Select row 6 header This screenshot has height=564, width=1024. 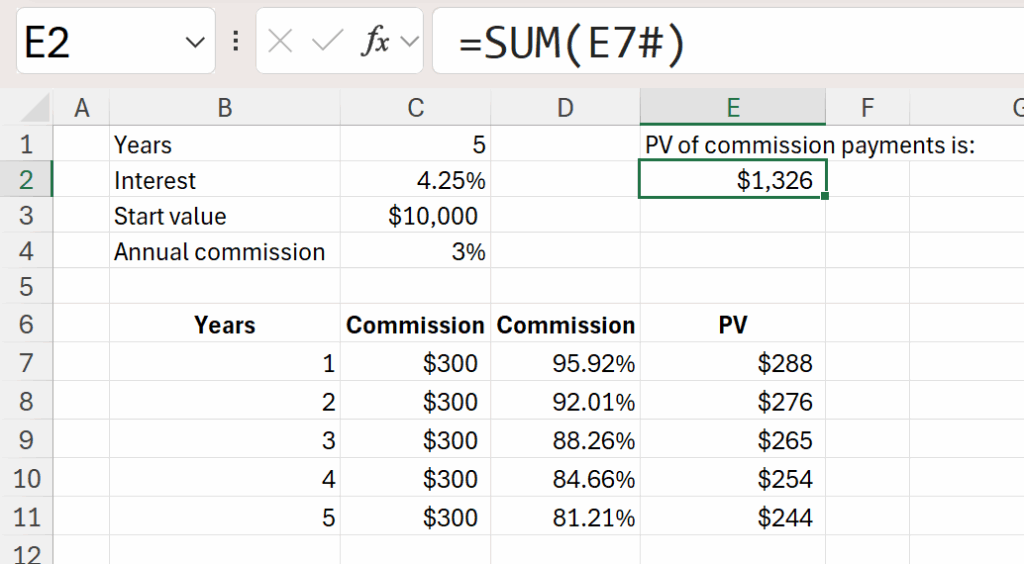coord(26,325)
